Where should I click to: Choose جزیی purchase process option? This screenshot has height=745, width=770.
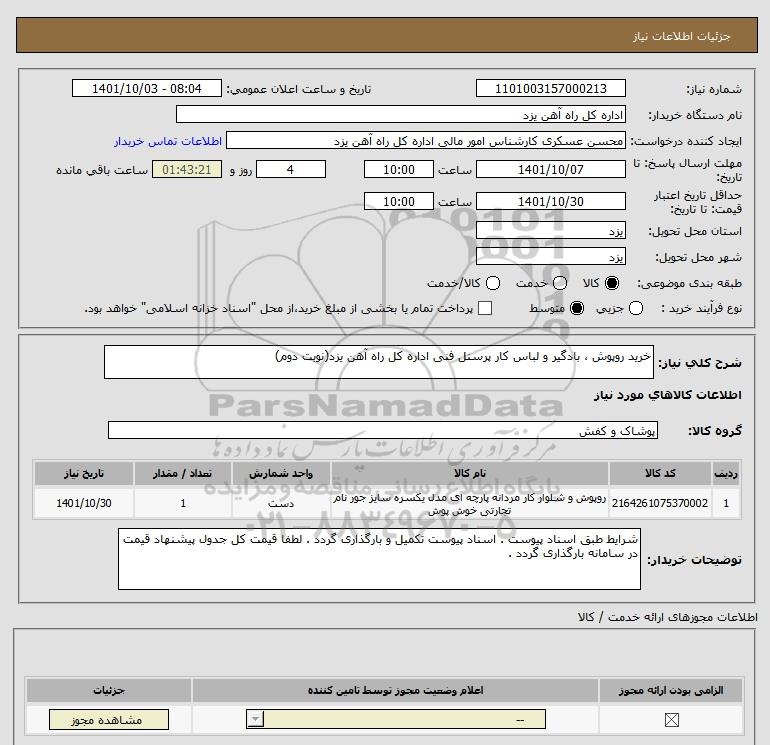[636, 308]
